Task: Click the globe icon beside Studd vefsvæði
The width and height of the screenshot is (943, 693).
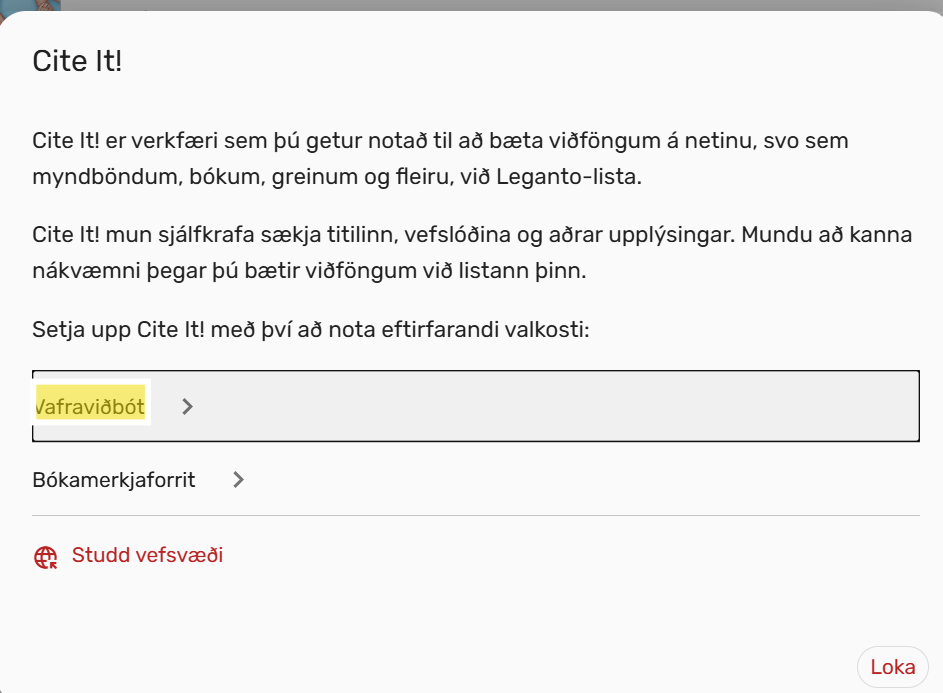Action: (x=46, y=557)
